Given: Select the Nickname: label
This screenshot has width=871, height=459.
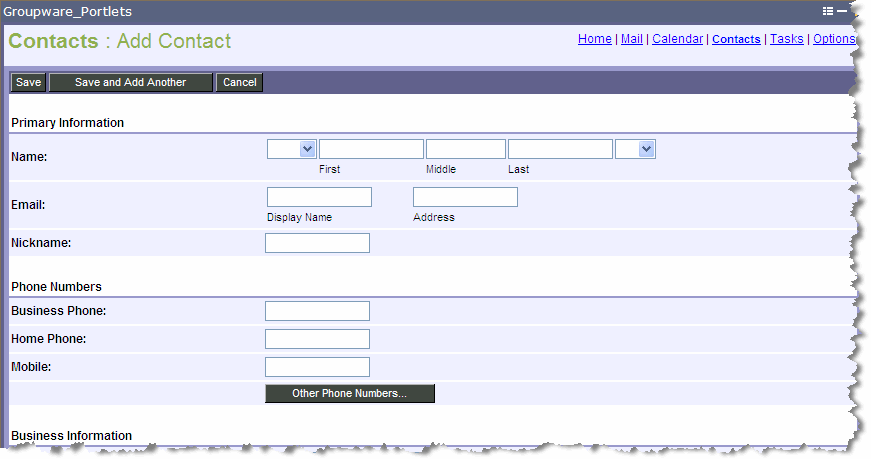Looking at the screenshot, I should pyautogui.click(x=41, y=243).
